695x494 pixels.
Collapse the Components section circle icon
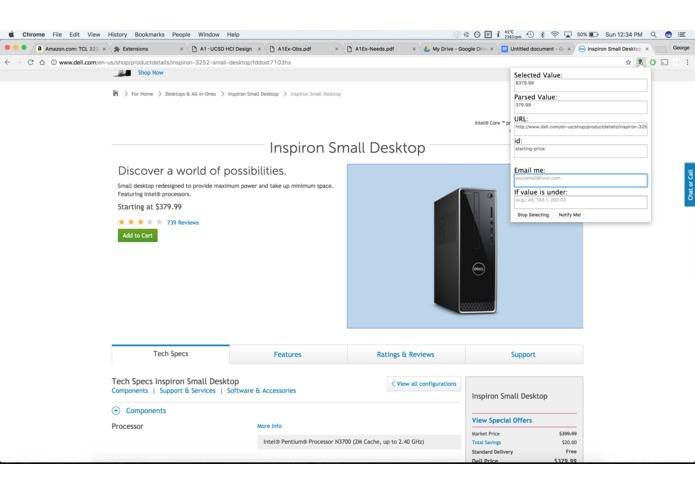tap(116, 411)
